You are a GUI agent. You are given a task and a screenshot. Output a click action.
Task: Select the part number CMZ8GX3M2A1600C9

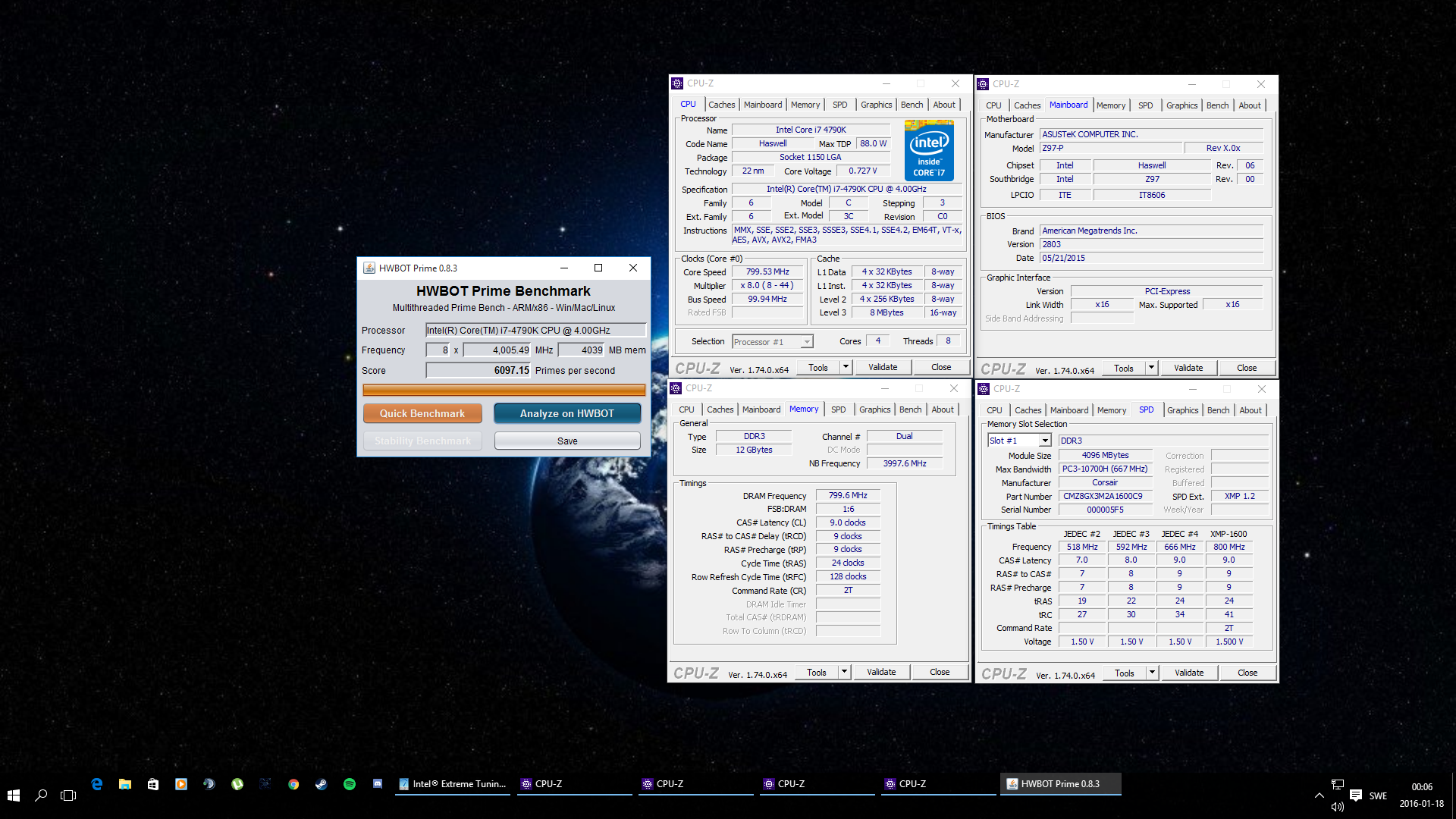[1105, 496]
